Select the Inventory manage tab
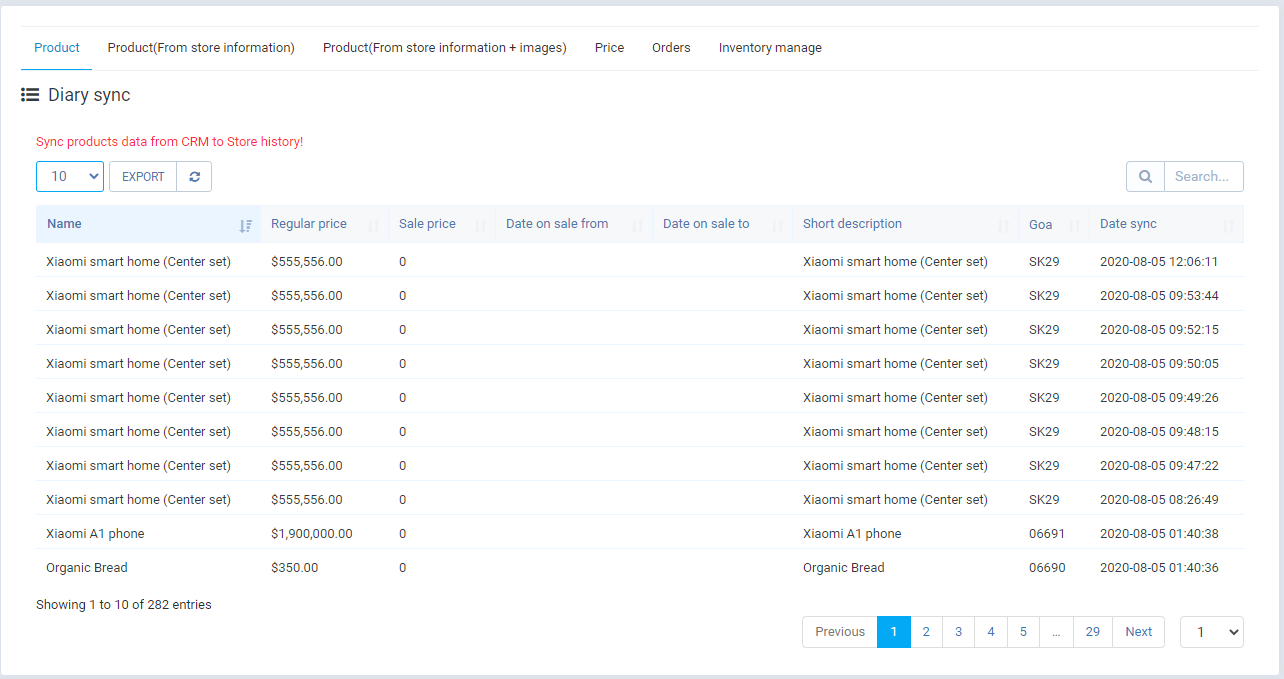The image size is (1284, 679). tap(770, 48)
